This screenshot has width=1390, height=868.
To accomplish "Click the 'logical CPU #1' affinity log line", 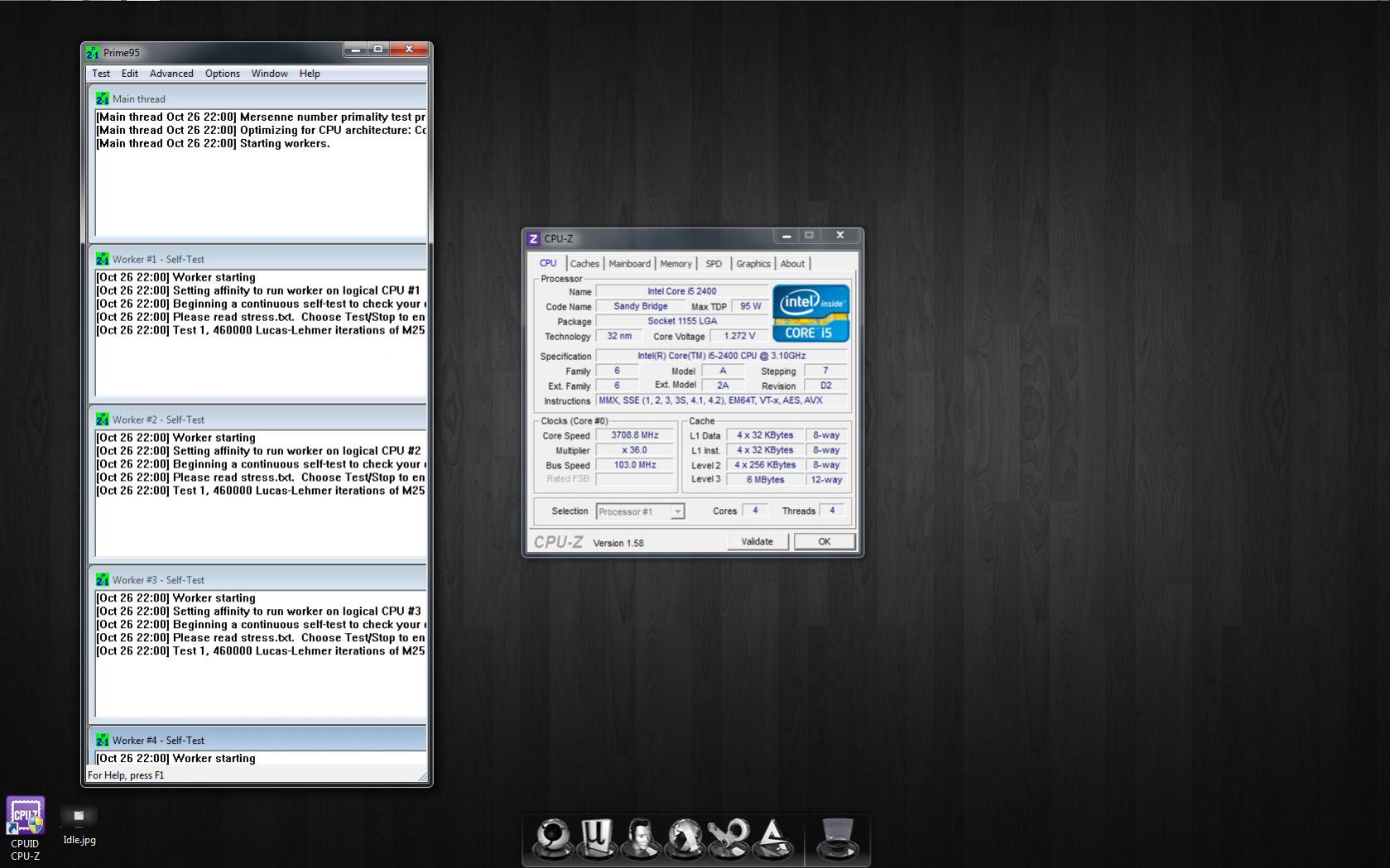I will 258,290.
